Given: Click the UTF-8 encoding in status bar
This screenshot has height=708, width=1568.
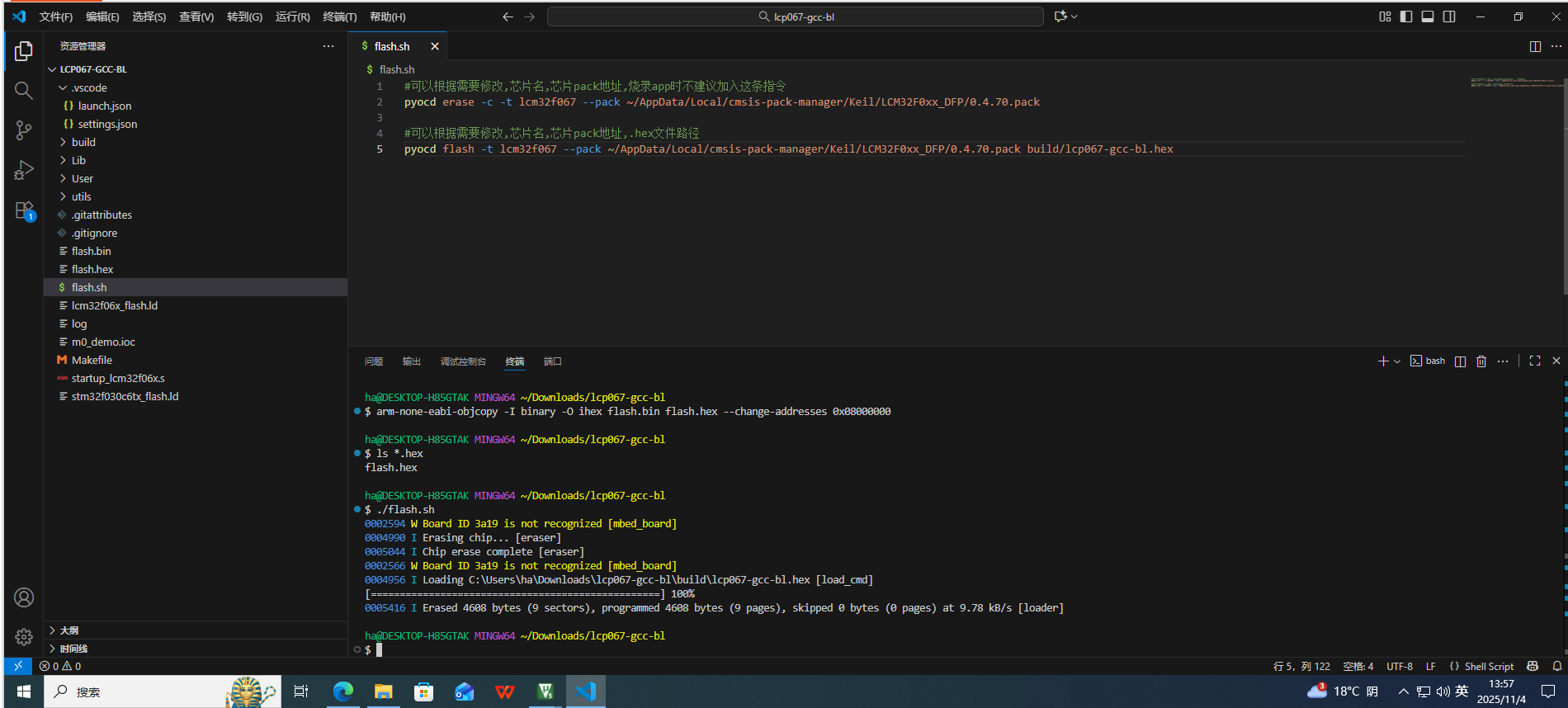Looking at the screenshot, I should (1399, 666).
